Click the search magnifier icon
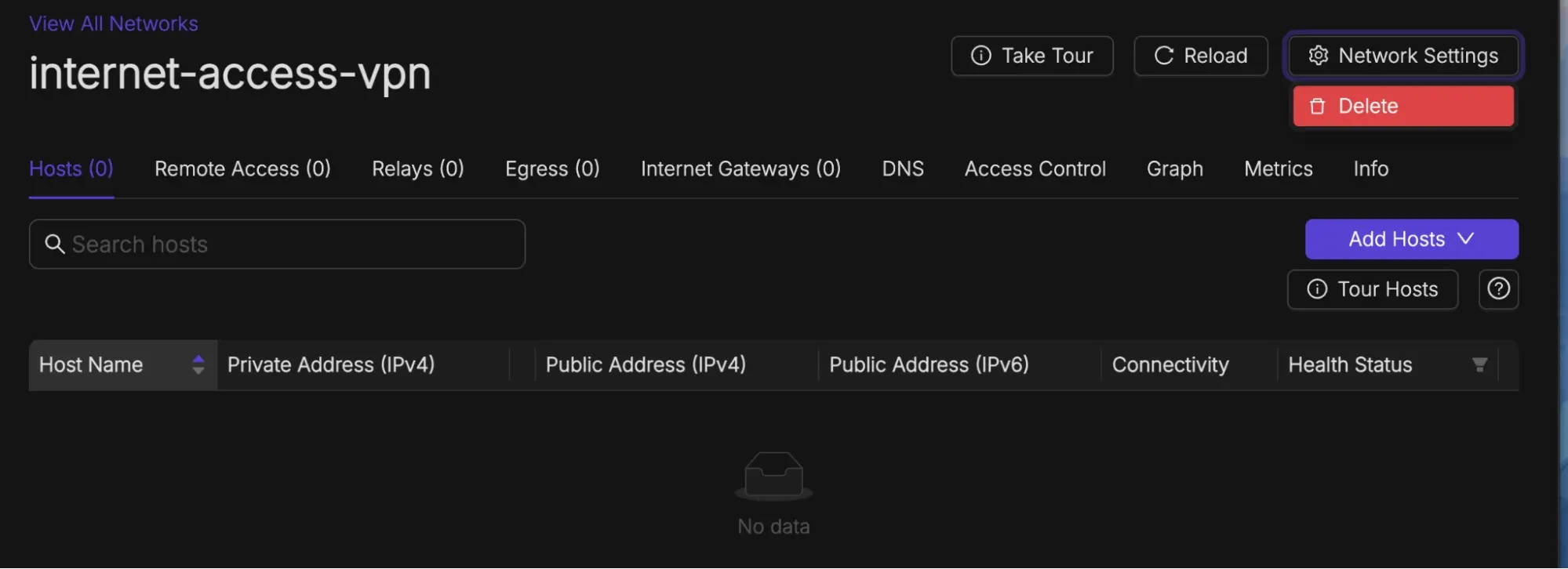The image size is (1568, 569). (x=54, y=245)
